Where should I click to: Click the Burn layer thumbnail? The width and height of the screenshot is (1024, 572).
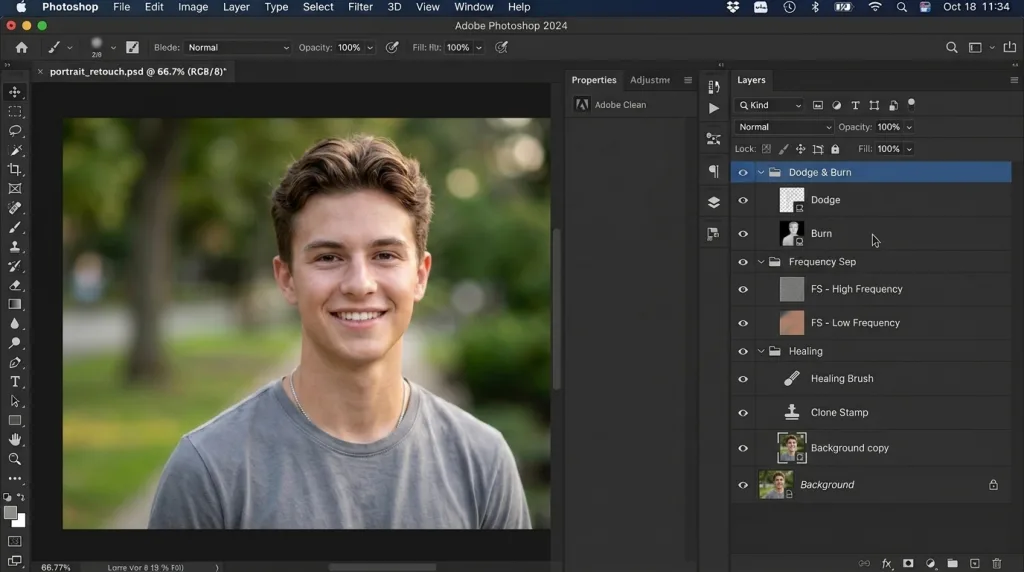792,234
